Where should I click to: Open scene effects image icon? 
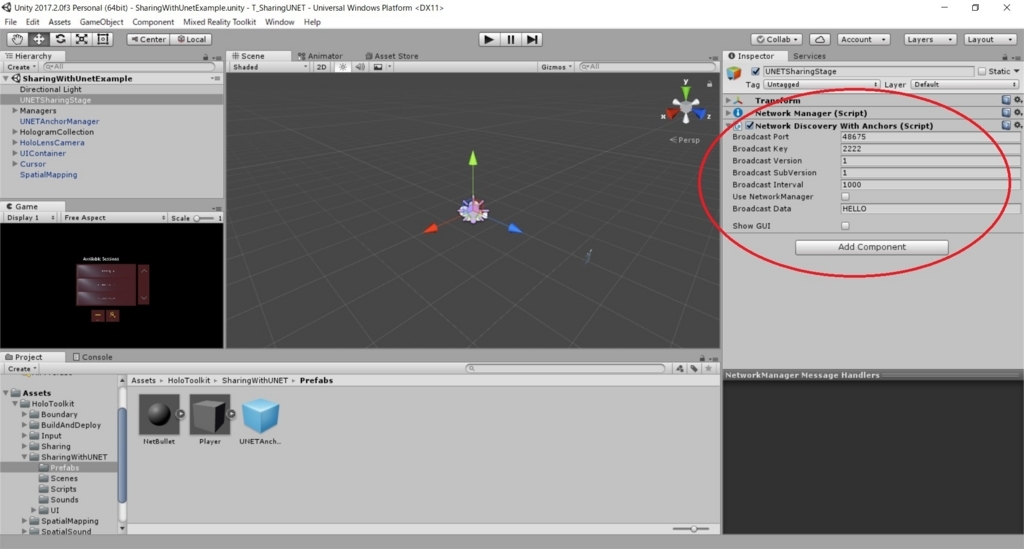[377, 67]
